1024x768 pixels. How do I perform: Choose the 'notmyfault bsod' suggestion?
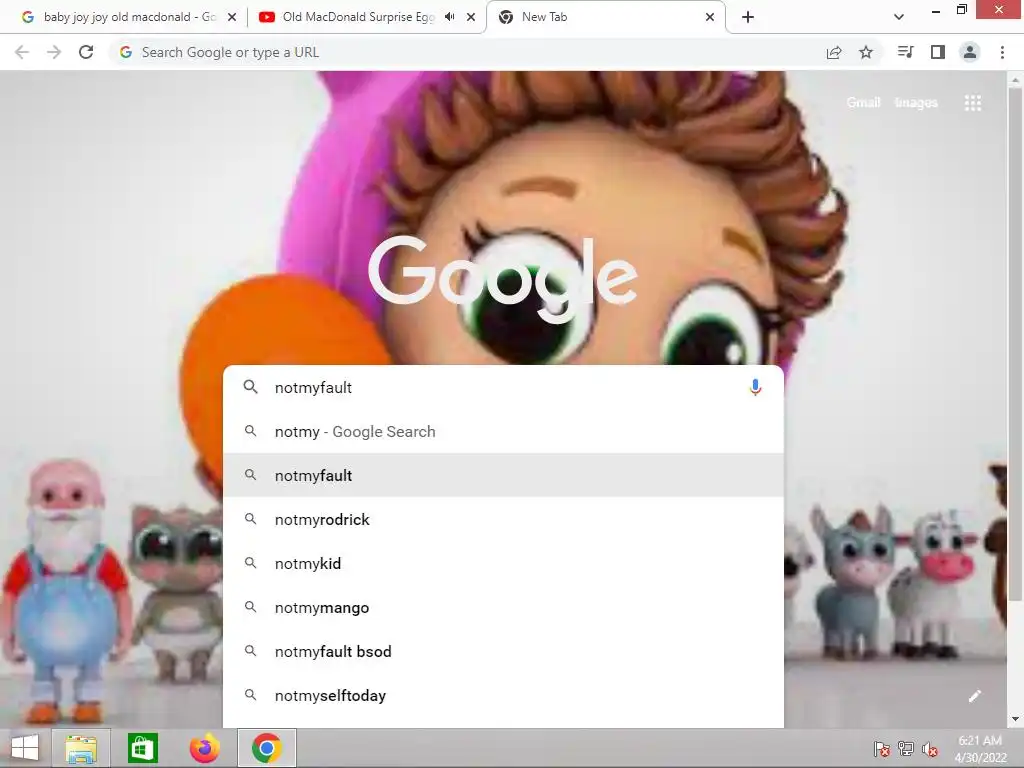point(503,651)
